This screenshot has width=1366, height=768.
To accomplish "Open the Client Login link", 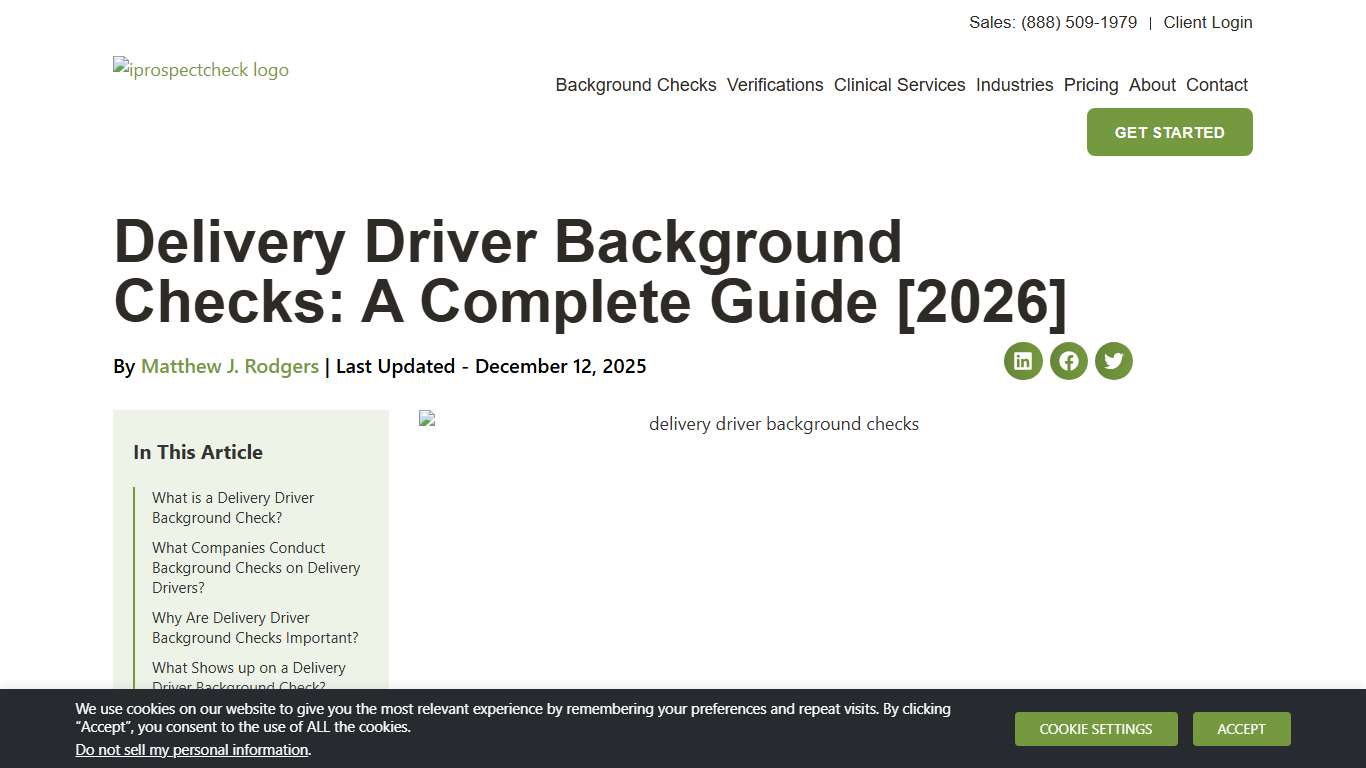I will tap(1207, 22).
